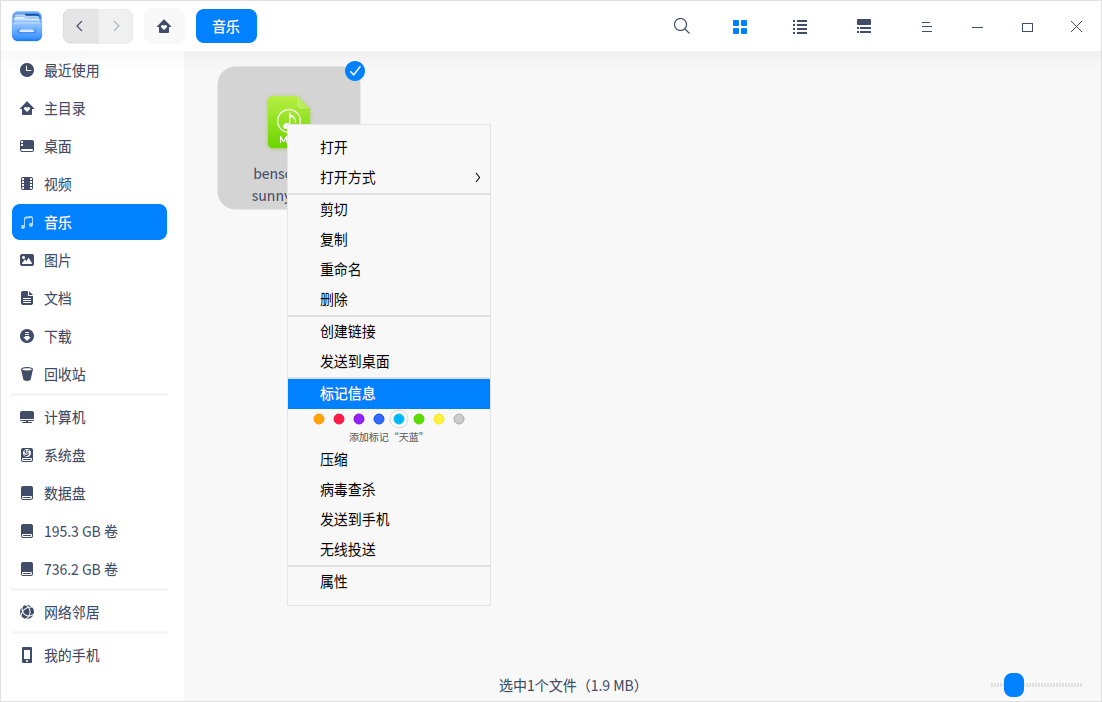Viewport: 1102px width, 702px height.
Task: Click the icon size zoom slider
Action: click(1014, 685)
